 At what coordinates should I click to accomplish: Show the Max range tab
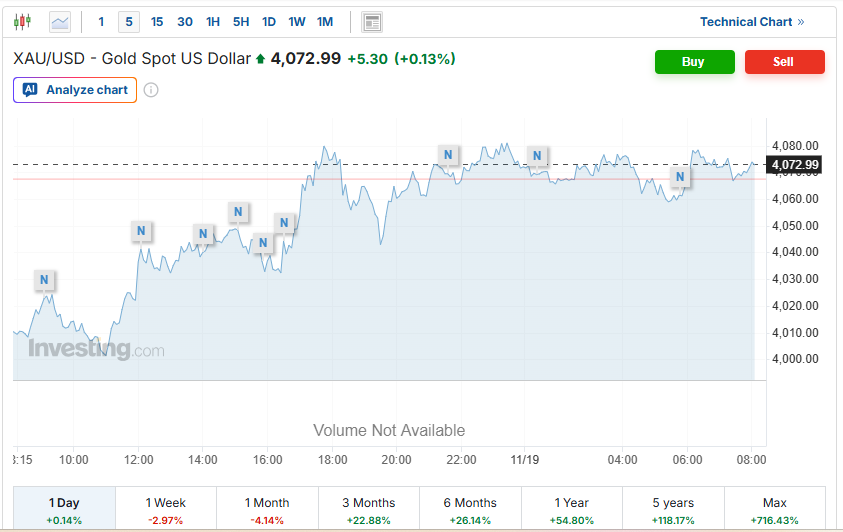[774, 510]
